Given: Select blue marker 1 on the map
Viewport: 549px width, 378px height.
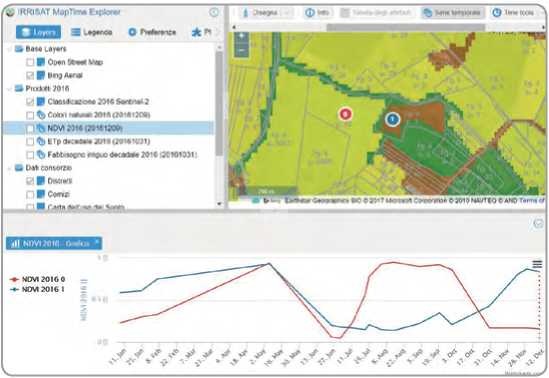Looking at the screenshot, I should [x=392, y=119].
